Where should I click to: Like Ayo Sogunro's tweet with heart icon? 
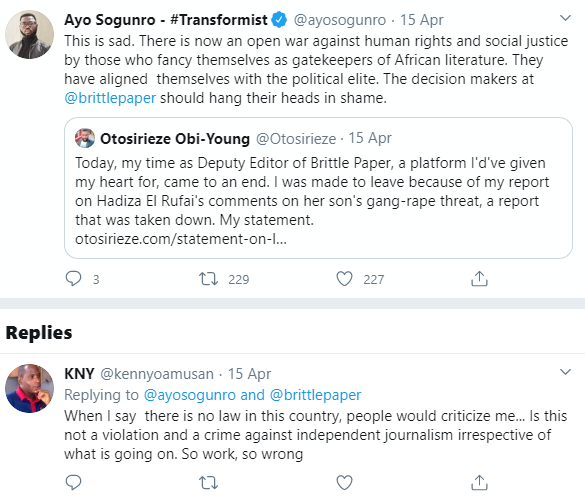[x=344, y=279]
